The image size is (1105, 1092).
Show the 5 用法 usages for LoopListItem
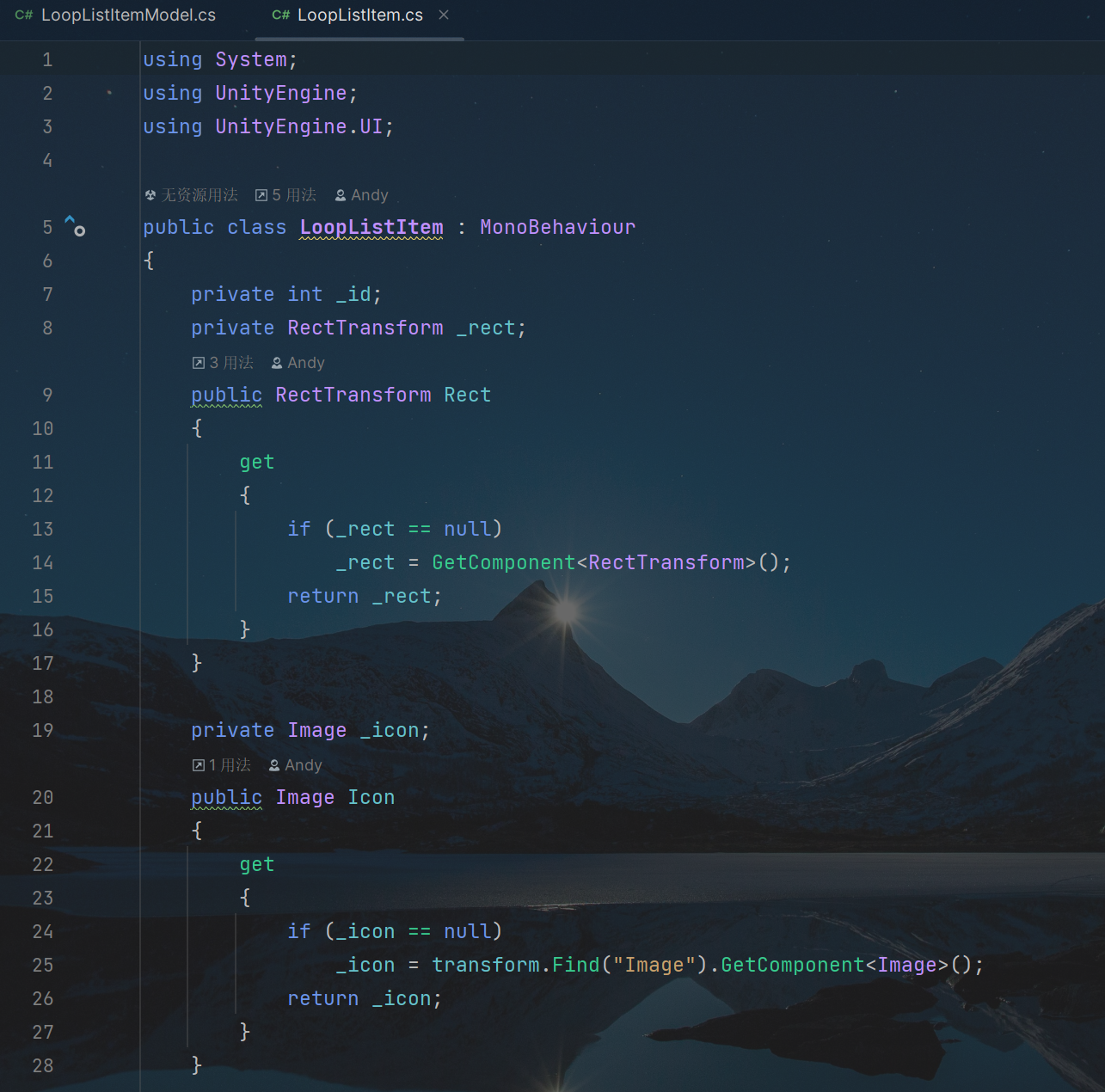tap(285, 195)
